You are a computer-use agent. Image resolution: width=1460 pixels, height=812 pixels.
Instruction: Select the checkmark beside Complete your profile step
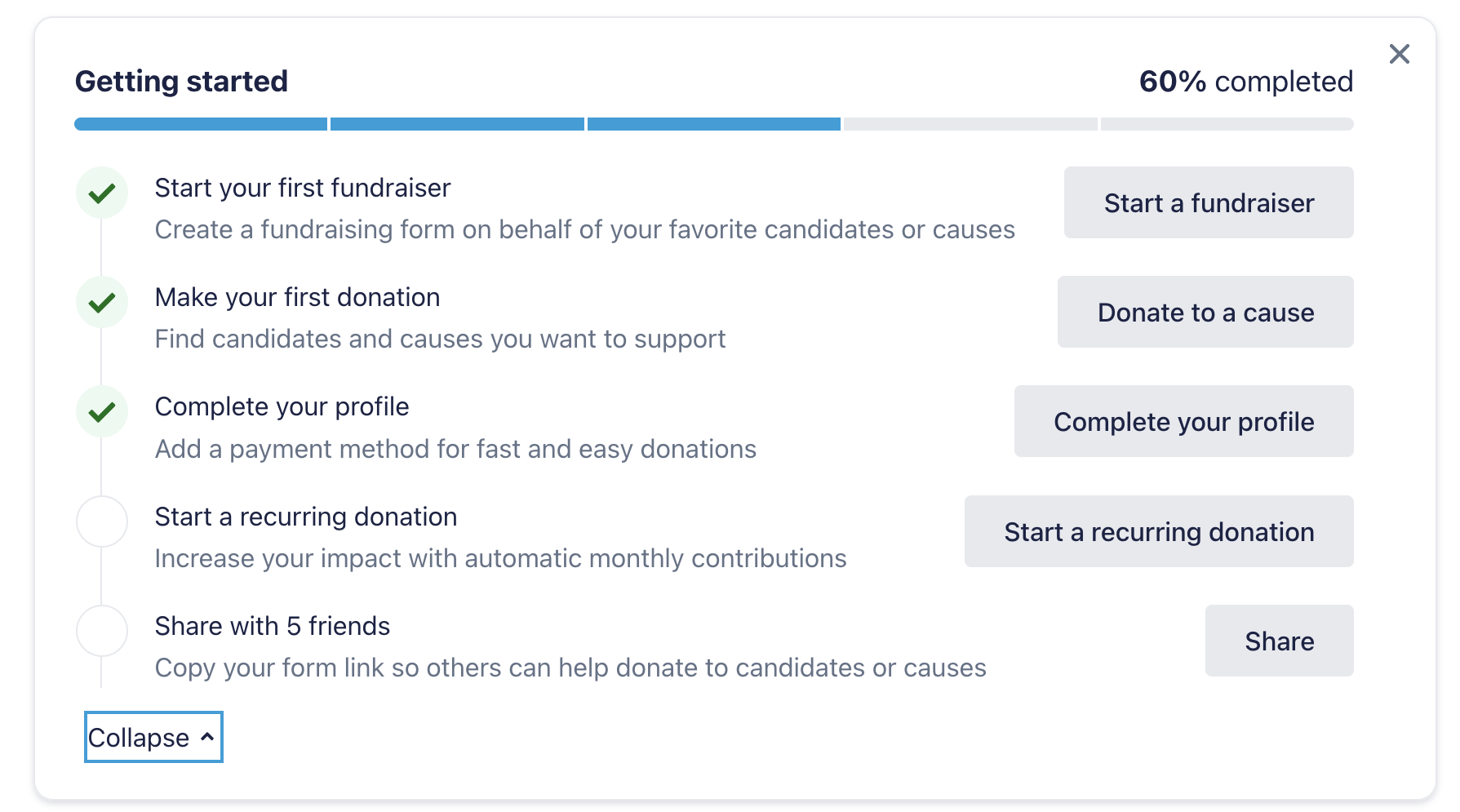coord(101,411)
